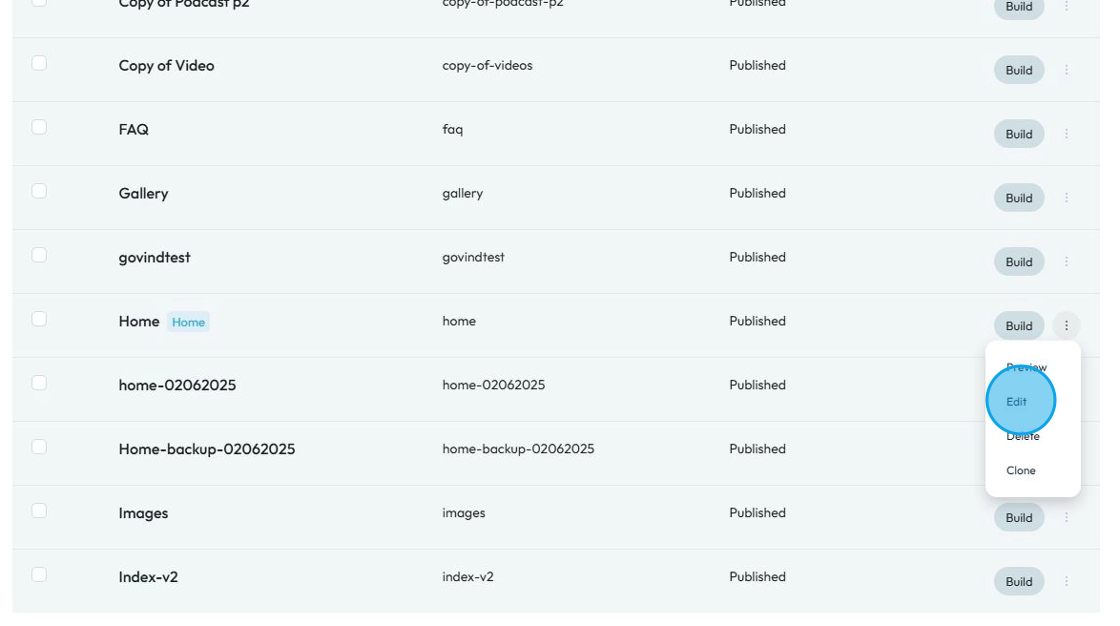This screenshot has height=626, width=1120.
Task: Toggle the Gallery row checkbox
Action: [39, 191]
